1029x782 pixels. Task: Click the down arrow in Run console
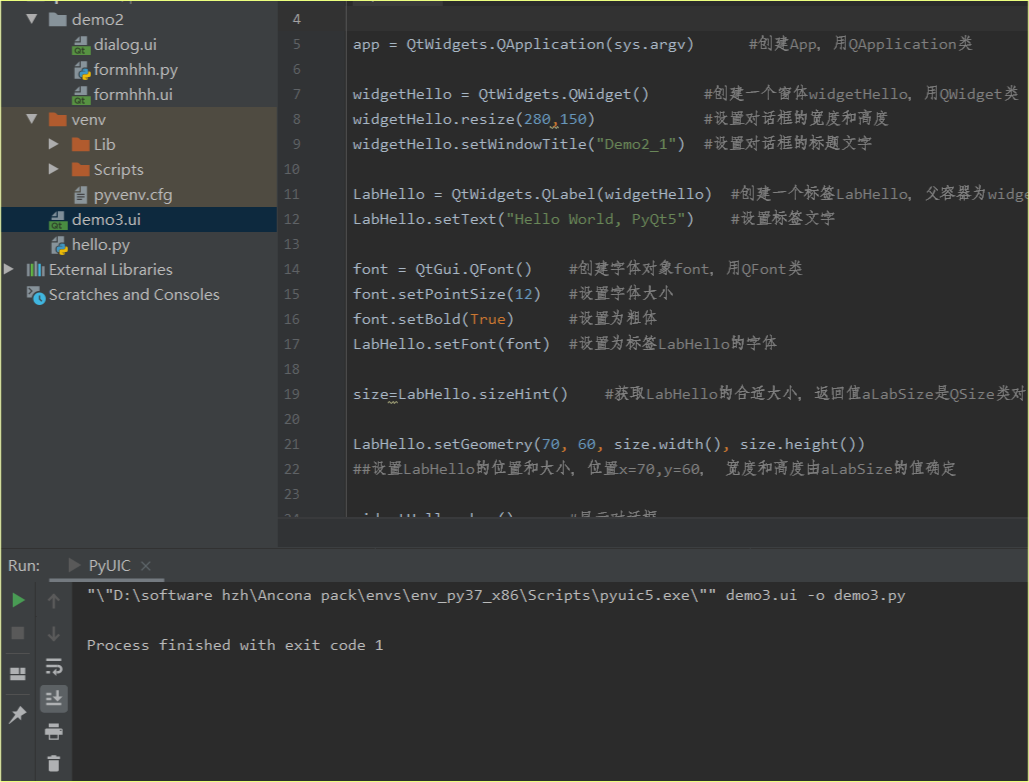53,632
